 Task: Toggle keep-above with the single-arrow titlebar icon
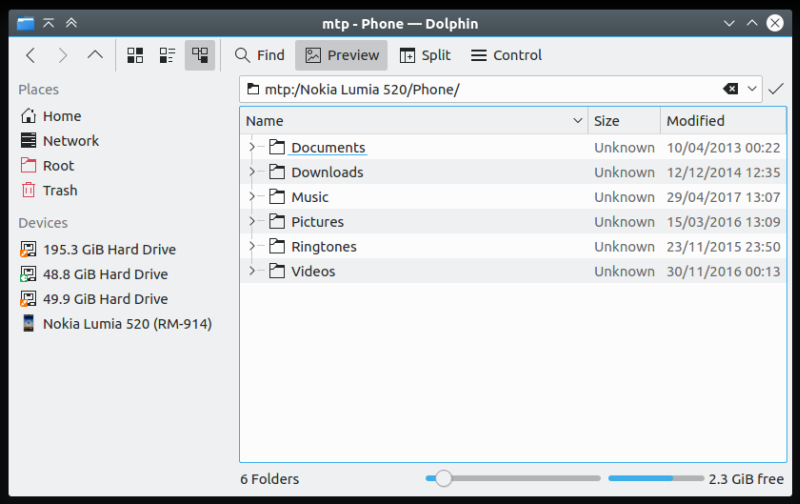[x=48, y=23]
